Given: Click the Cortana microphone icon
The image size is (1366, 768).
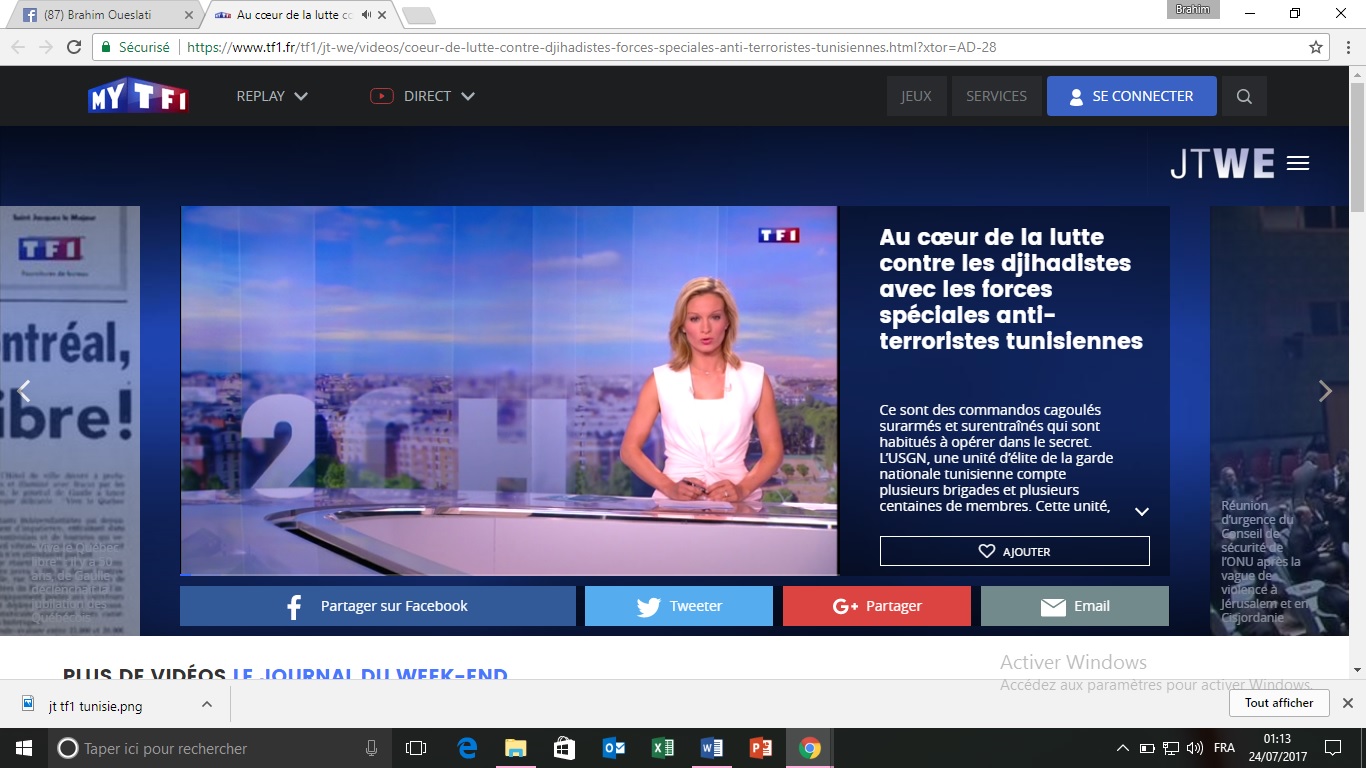Looking at the screenshot, I should (371, 748).
